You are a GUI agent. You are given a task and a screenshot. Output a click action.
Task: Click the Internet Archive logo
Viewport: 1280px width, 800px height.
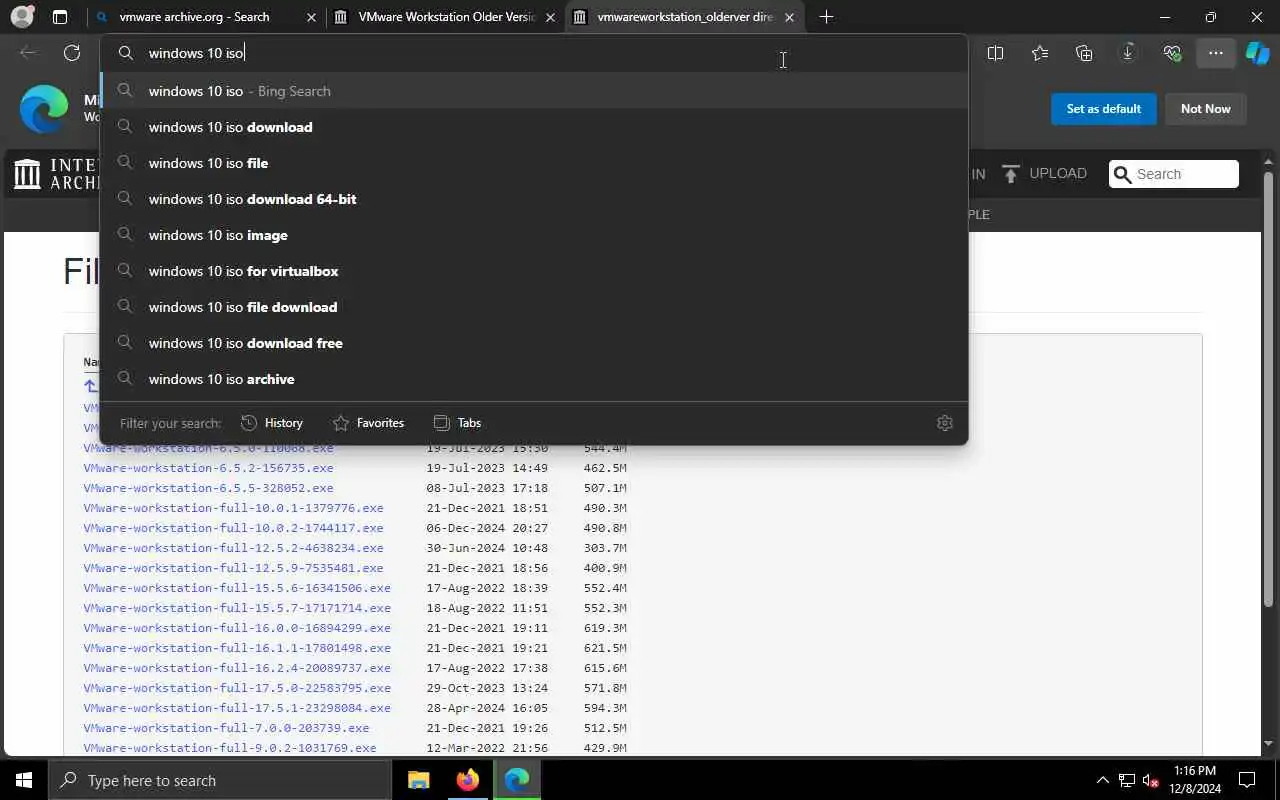56,174
